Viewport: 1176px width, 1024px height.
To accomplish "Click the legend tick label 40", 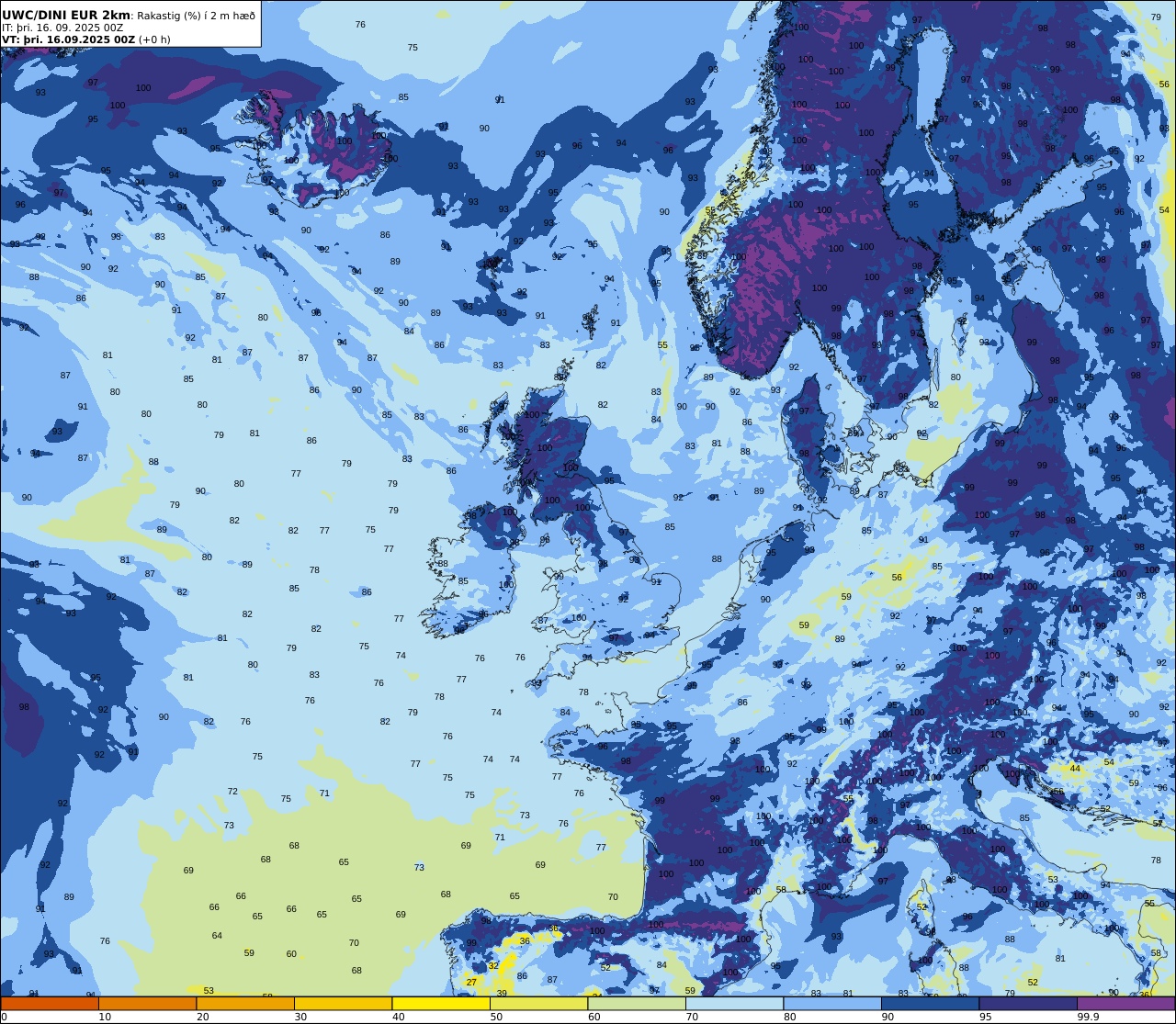I will (398, 1017).
